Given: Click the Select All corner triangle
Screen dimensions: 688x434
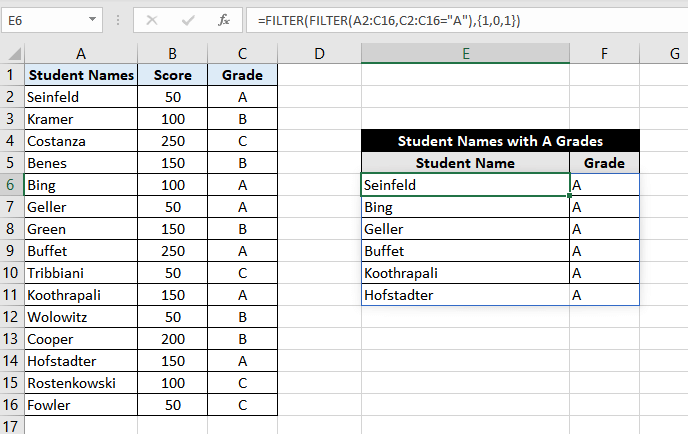Looking at the screenshot, I should pyautogui.click(x=14, y=54).
